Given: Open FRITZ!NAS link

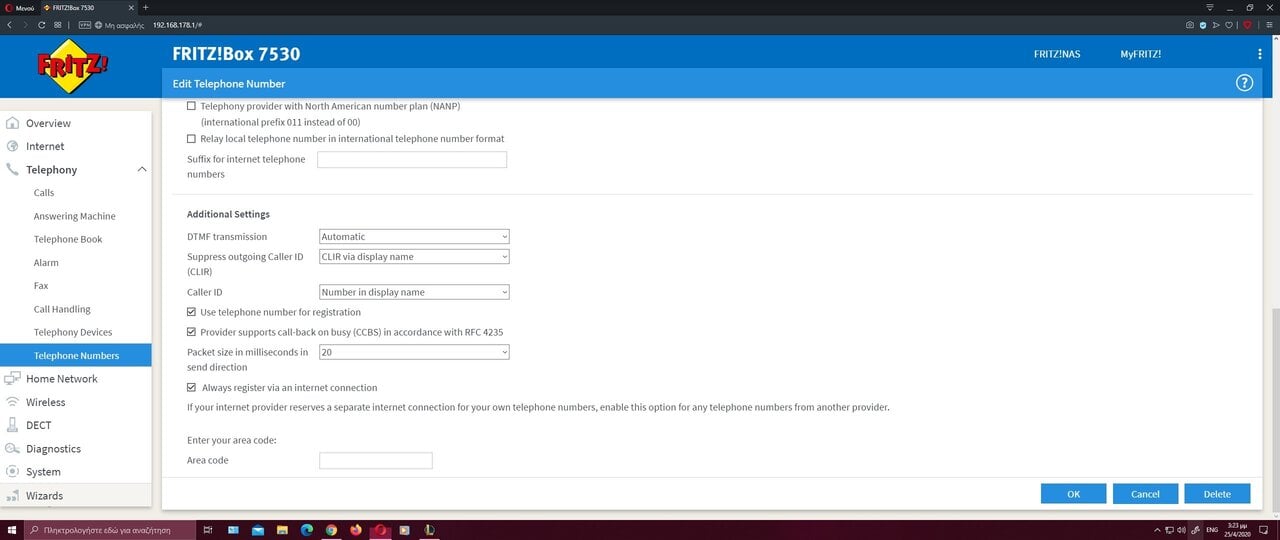Looking at the screenshot, I should click(1057, 54).
